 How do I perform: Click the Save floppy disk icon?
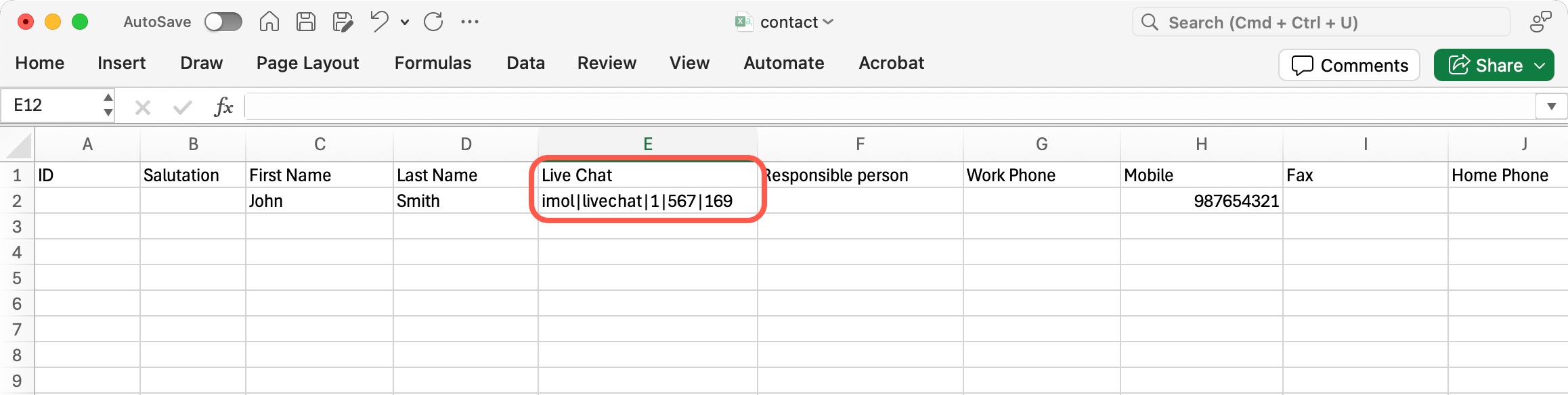click(306, 22)
